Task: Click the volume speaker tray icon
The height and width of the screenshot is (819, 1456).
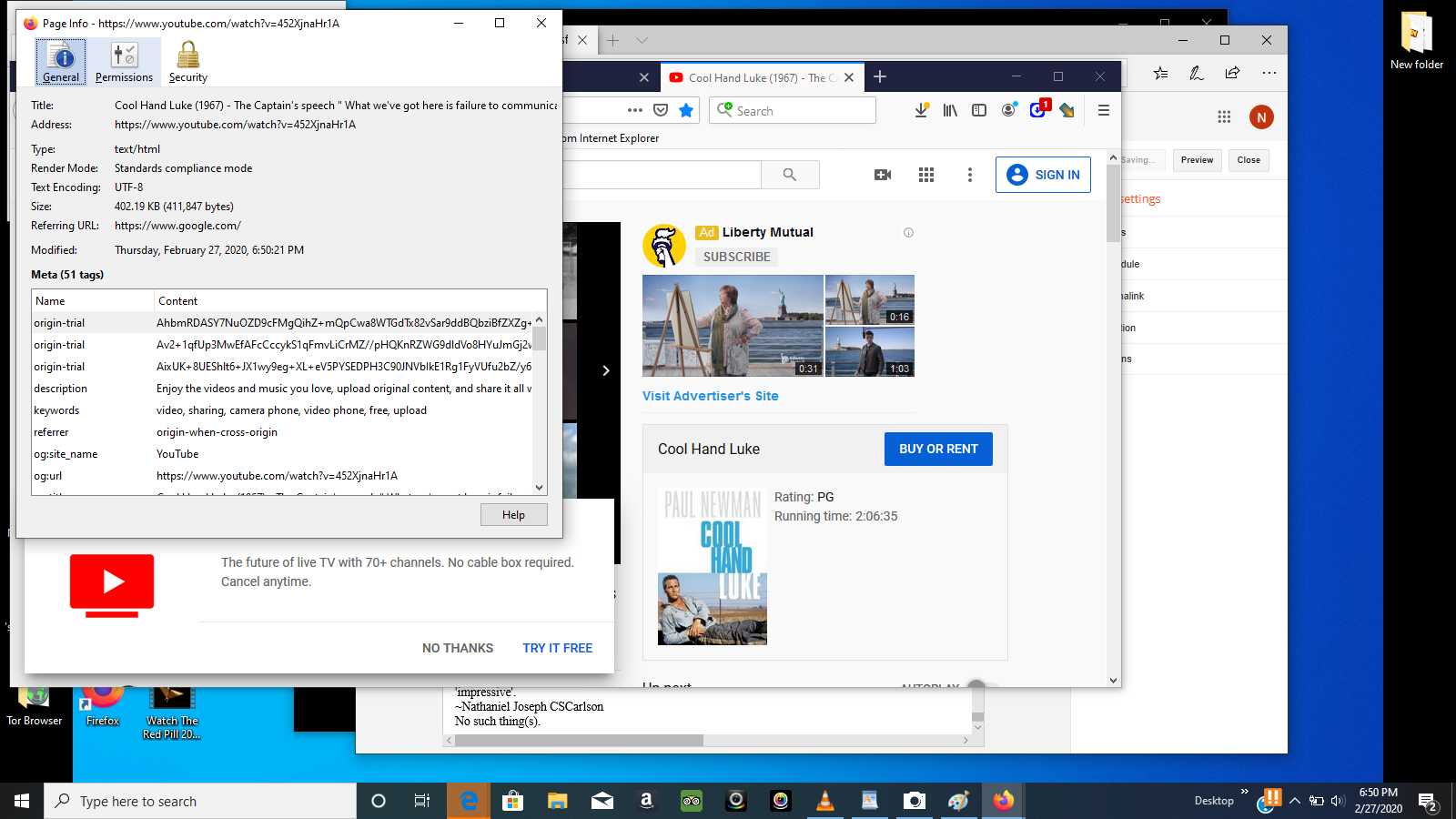Action: coord(1337,801)
